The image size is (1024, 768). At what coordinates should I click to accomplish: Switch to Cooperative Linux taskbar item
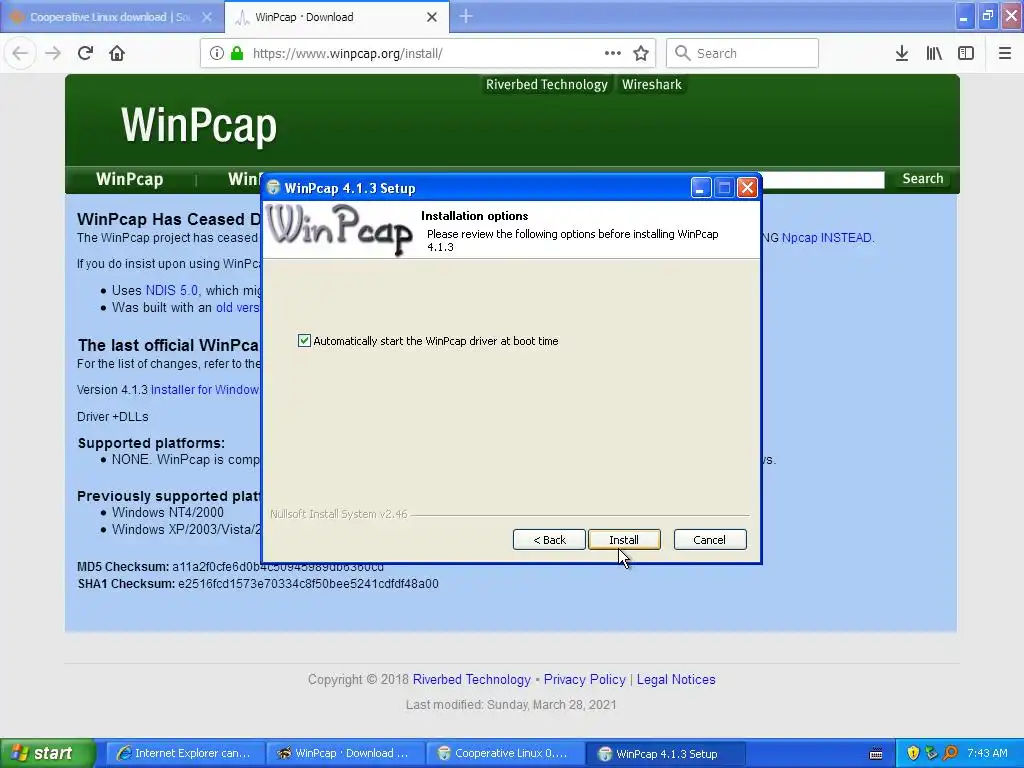point(504,753)
